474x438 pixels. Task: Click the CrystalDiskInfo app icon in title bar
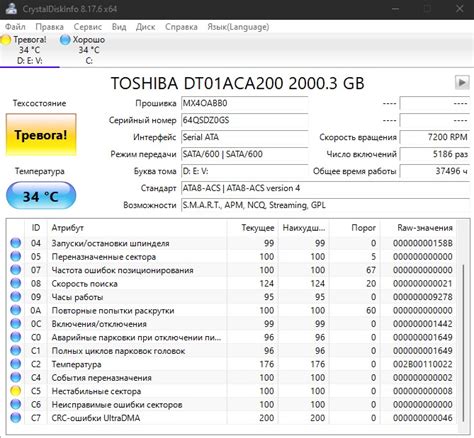[x=11, y=8]
